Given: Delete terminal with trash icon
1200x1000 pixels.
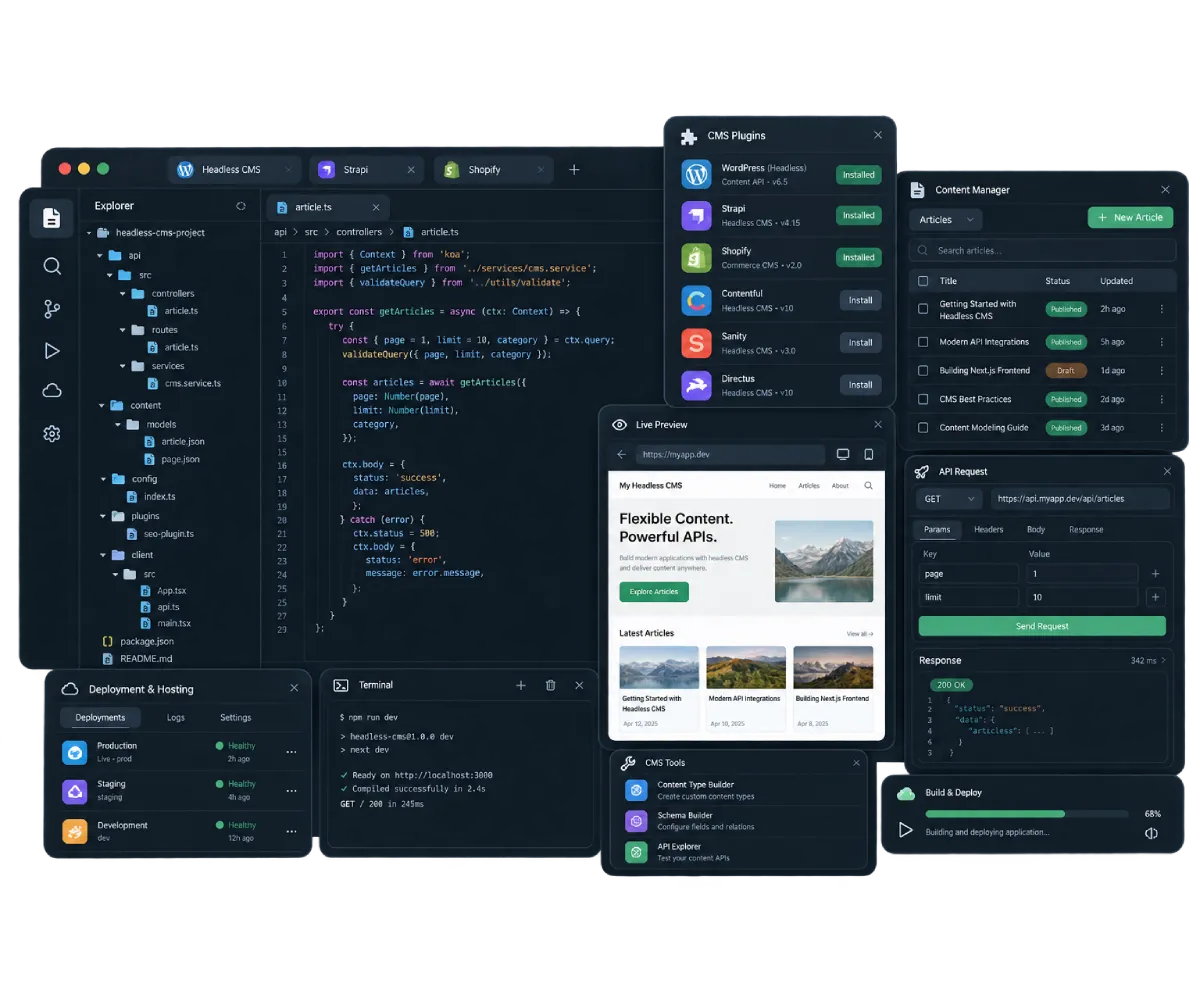Looking at the screenshot, I should tap(550, 685).
